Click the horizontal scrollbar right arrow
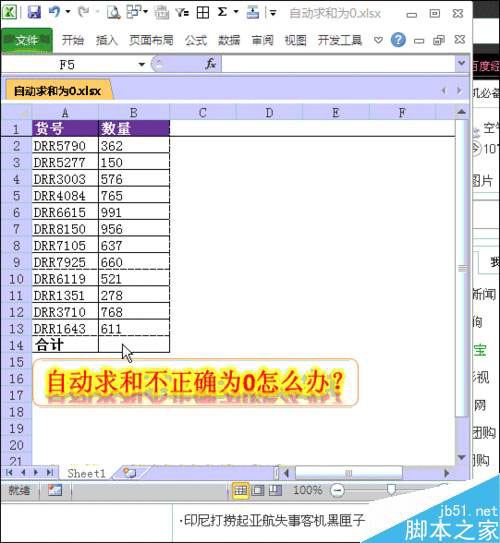 click(446, 473)
